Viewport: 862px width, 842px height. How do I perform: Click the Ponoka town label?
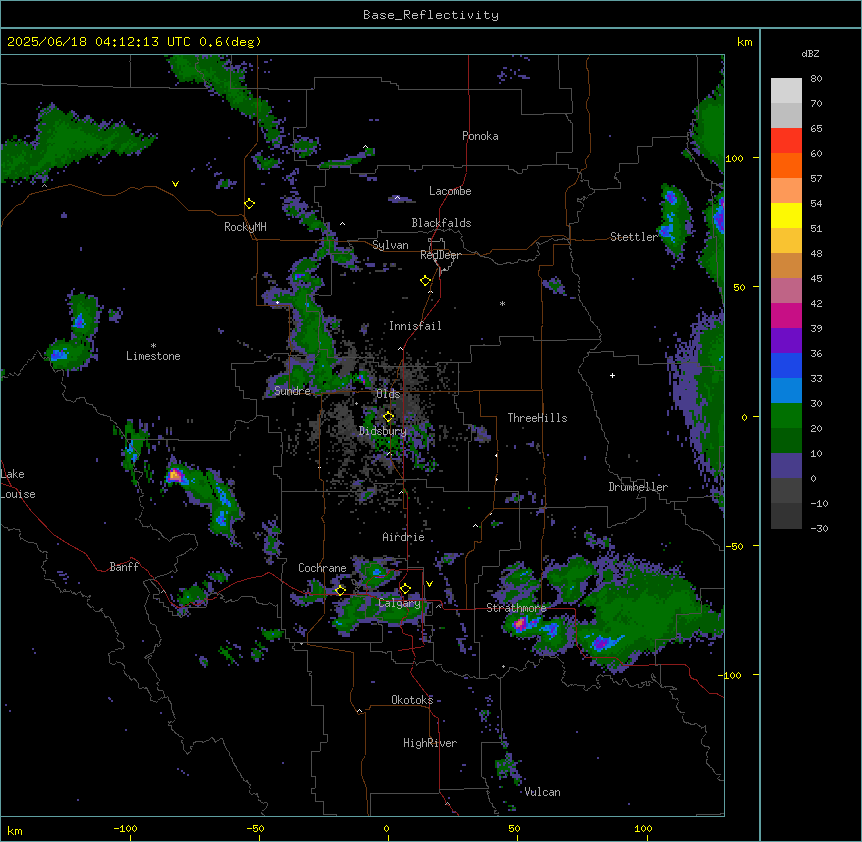[x=480, y=136]
